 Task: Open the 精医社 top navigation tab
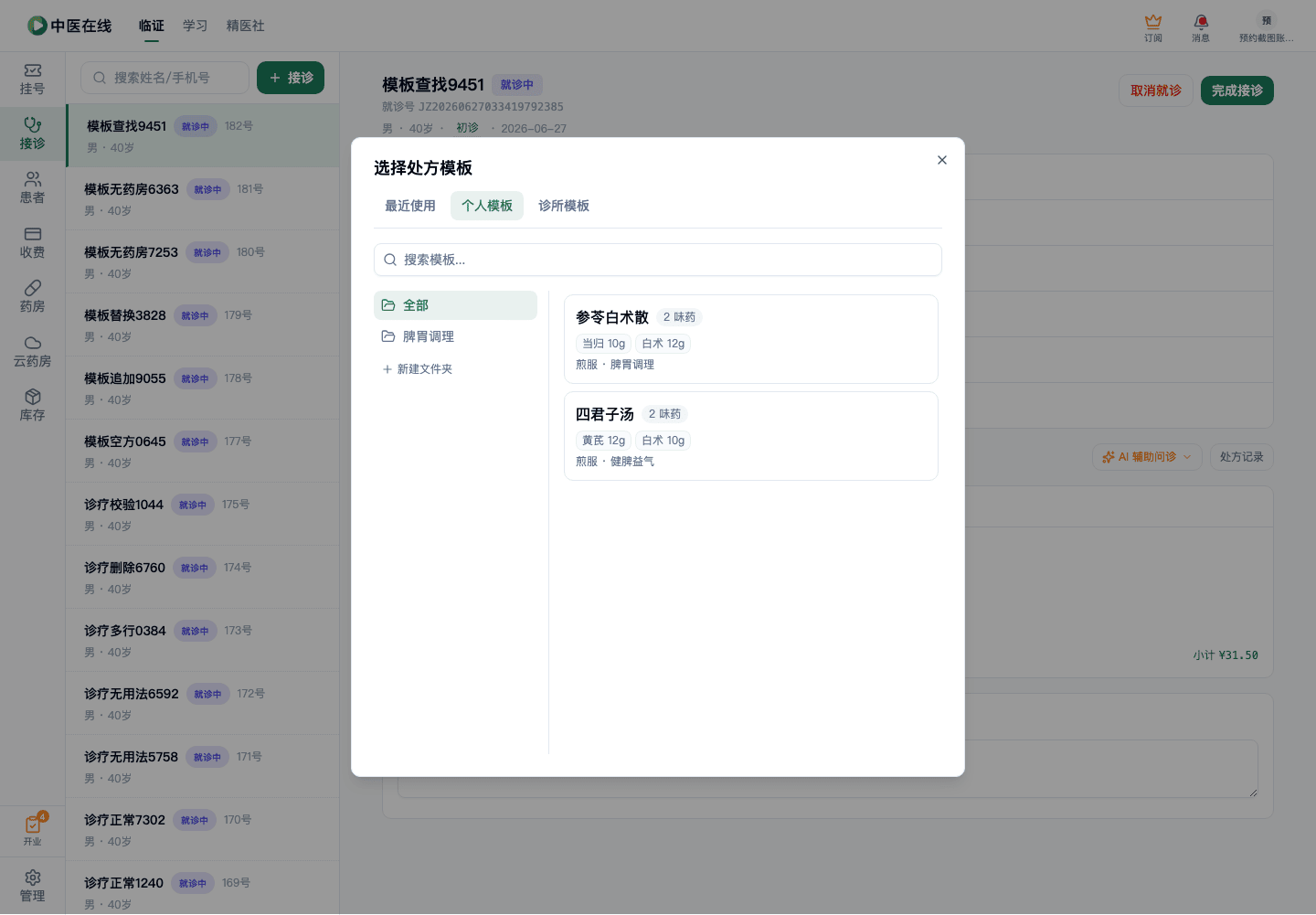click(246, 26)
